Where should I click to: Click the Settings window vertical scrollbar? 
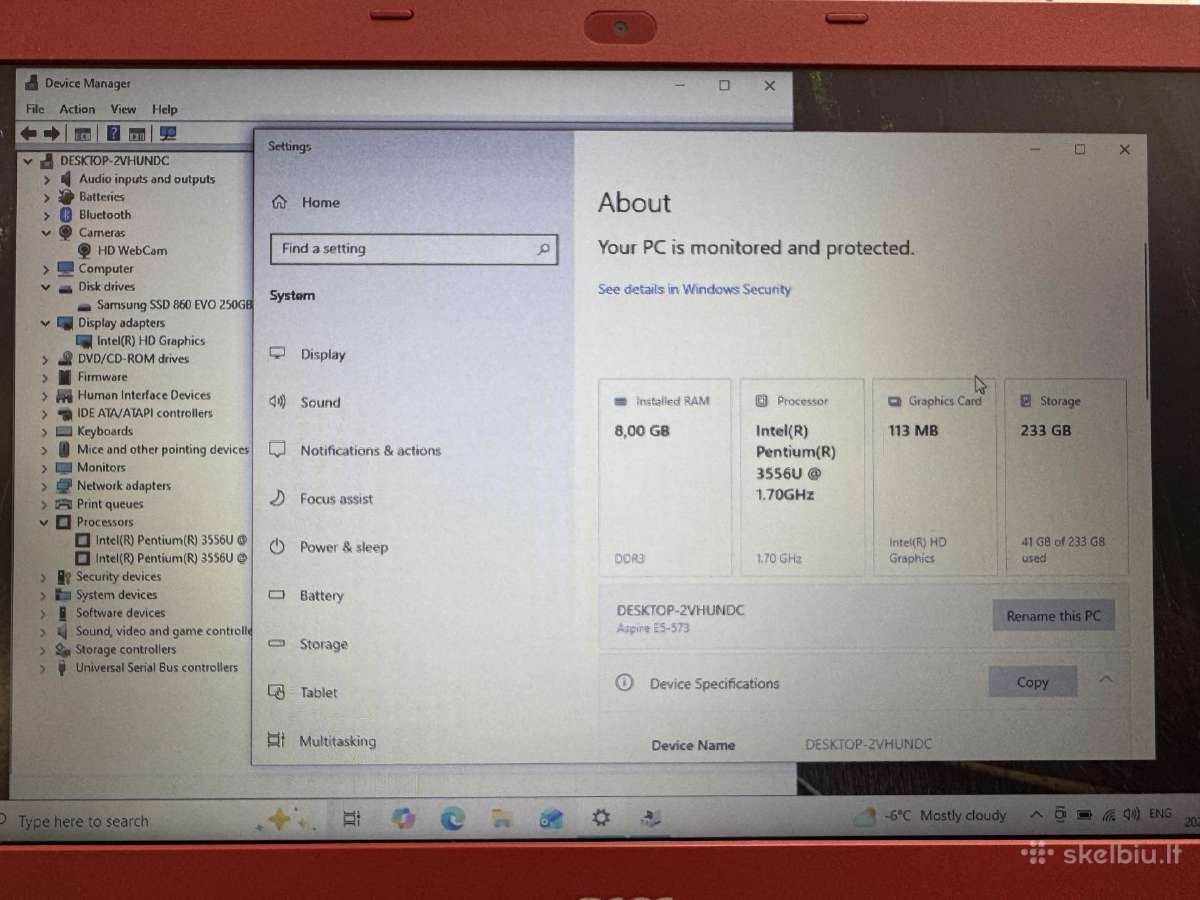(x=1146, y=320)
